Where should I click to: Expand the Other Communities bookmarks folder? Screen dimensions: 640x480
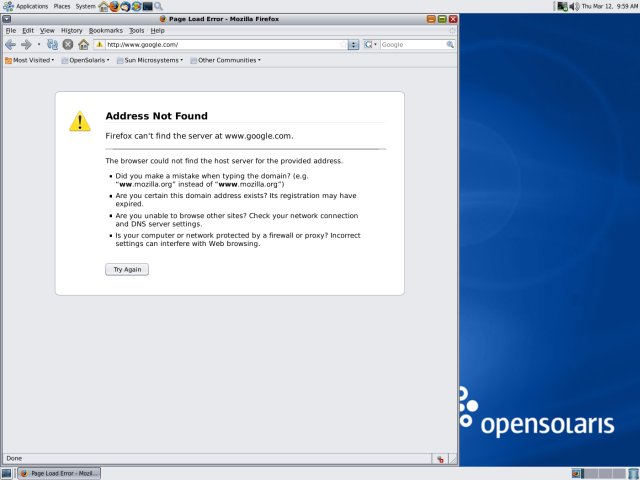[x=225, y=60]
